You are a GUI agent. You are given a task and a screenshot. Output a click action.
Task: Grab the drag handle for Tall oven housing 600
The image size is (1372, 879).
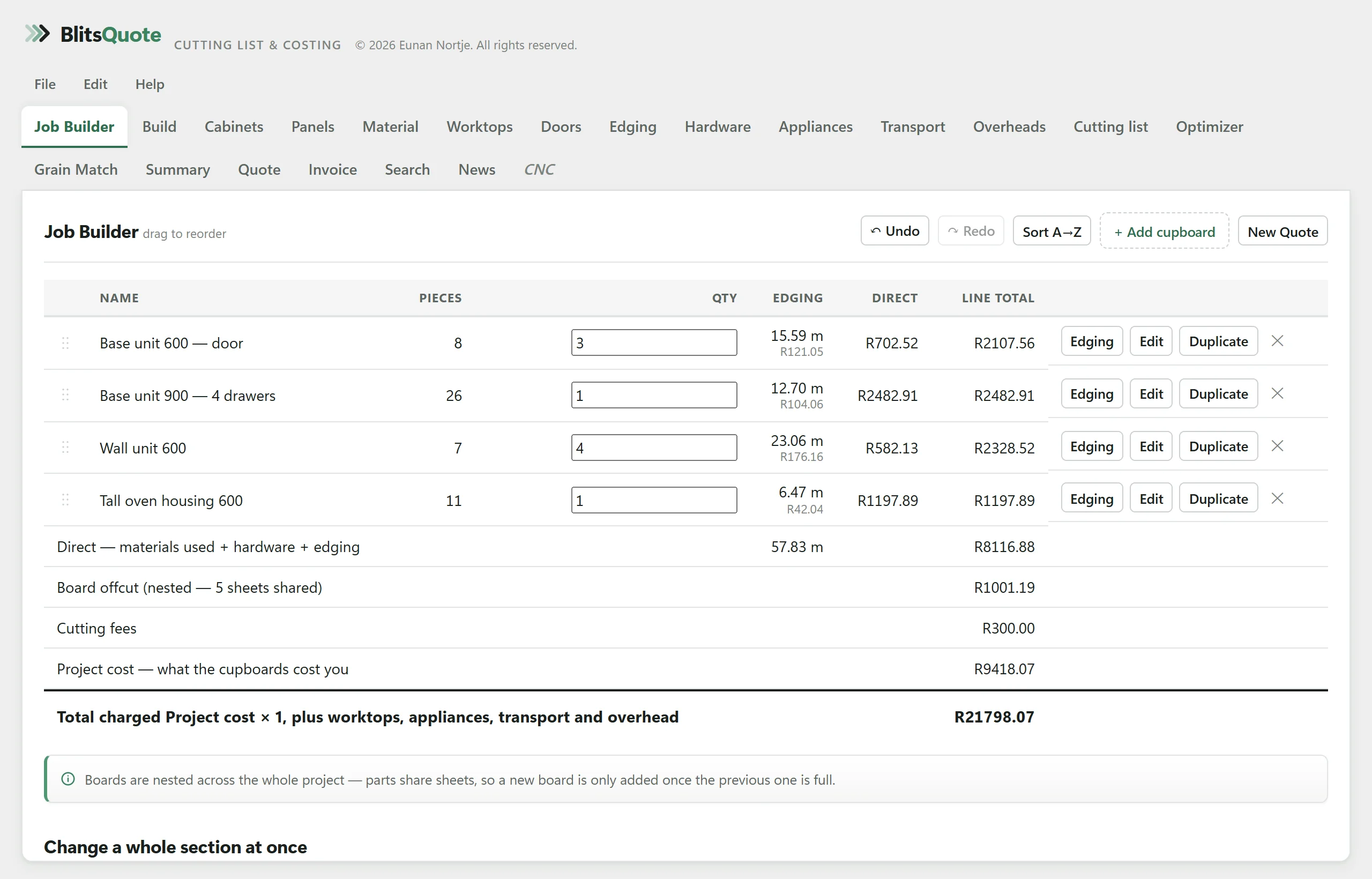[65, 500]
